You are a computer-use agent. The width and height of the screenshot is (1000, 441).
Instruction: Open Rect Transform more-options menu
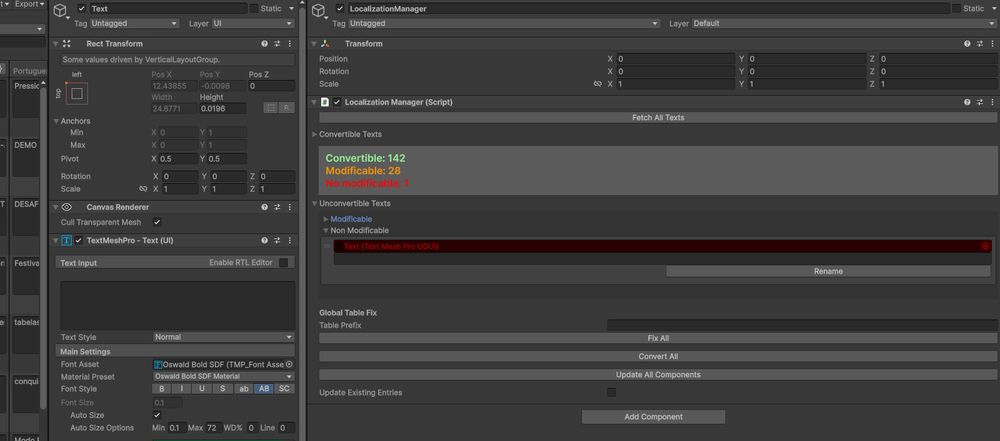tap(290, 44)
